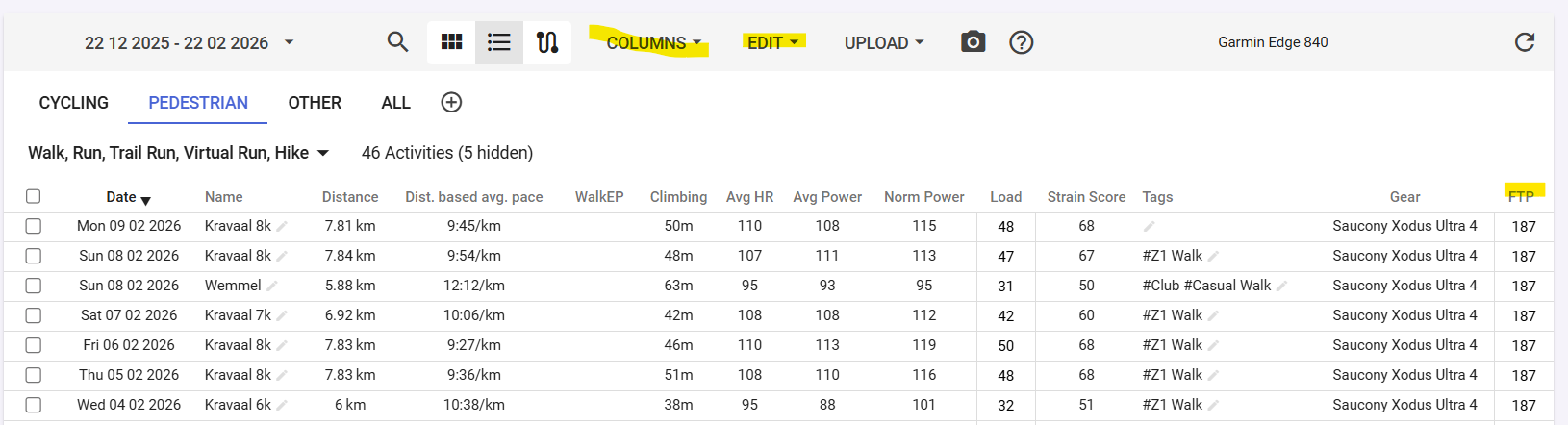Sort by Distance column header

(350, 197)
